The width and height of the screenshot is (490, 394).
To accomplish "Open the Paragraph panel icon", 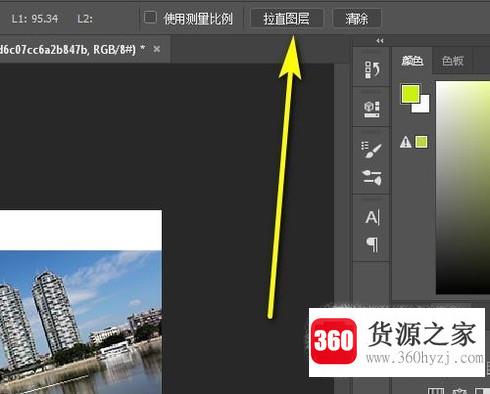I will tap(372, 245).
